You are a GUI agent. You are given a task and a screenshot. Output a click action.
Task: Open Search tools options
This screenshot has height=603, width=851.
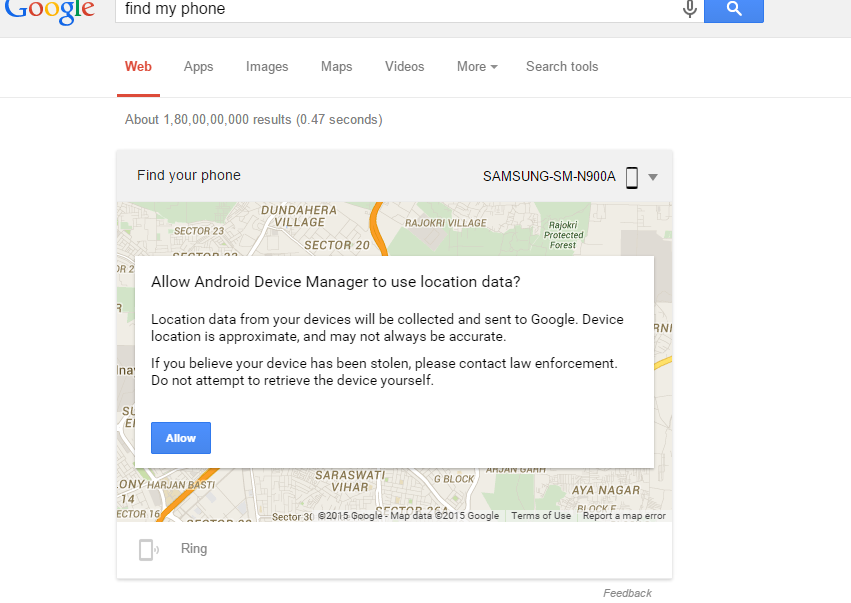point(562,67)
